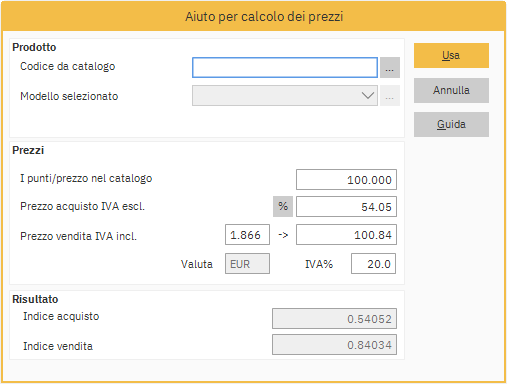Click the Modello selezionato label
This screenshot has height=384, width=507.
pyautogui.click(x=69, y=96)
